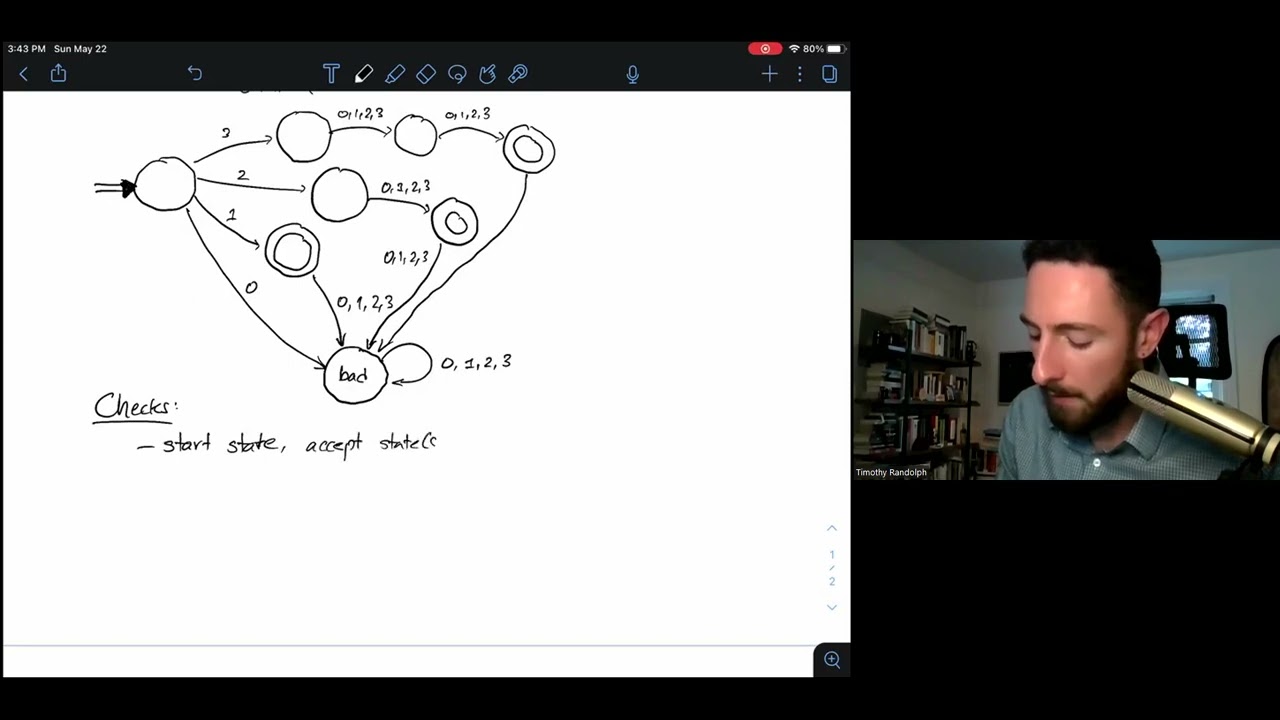Open the share export icon
This screenshot has width=1280, height=720.
pyautogui.click(x=58, y=73)
